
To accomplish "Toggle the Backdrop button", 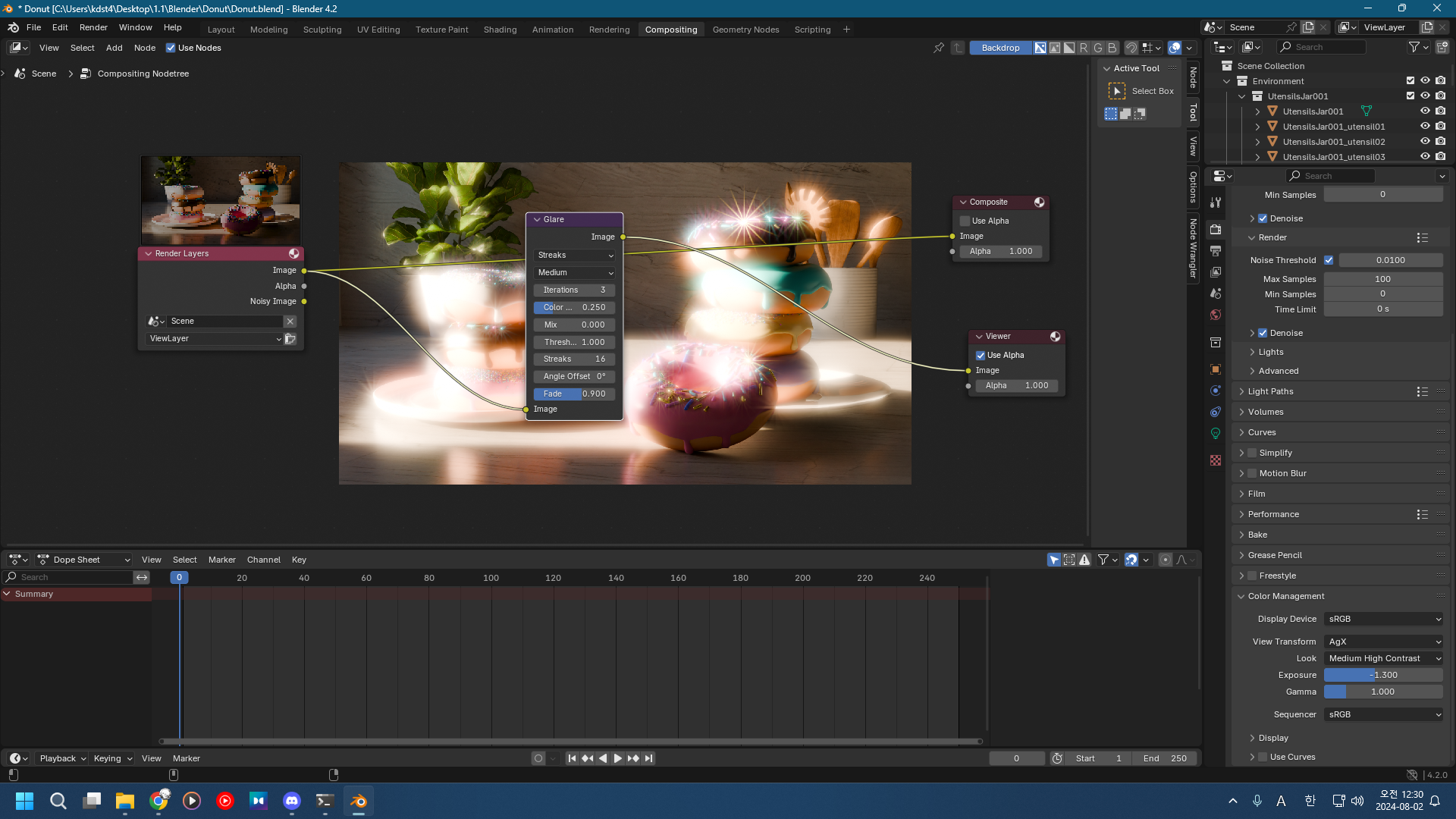I will [1000, 48].
